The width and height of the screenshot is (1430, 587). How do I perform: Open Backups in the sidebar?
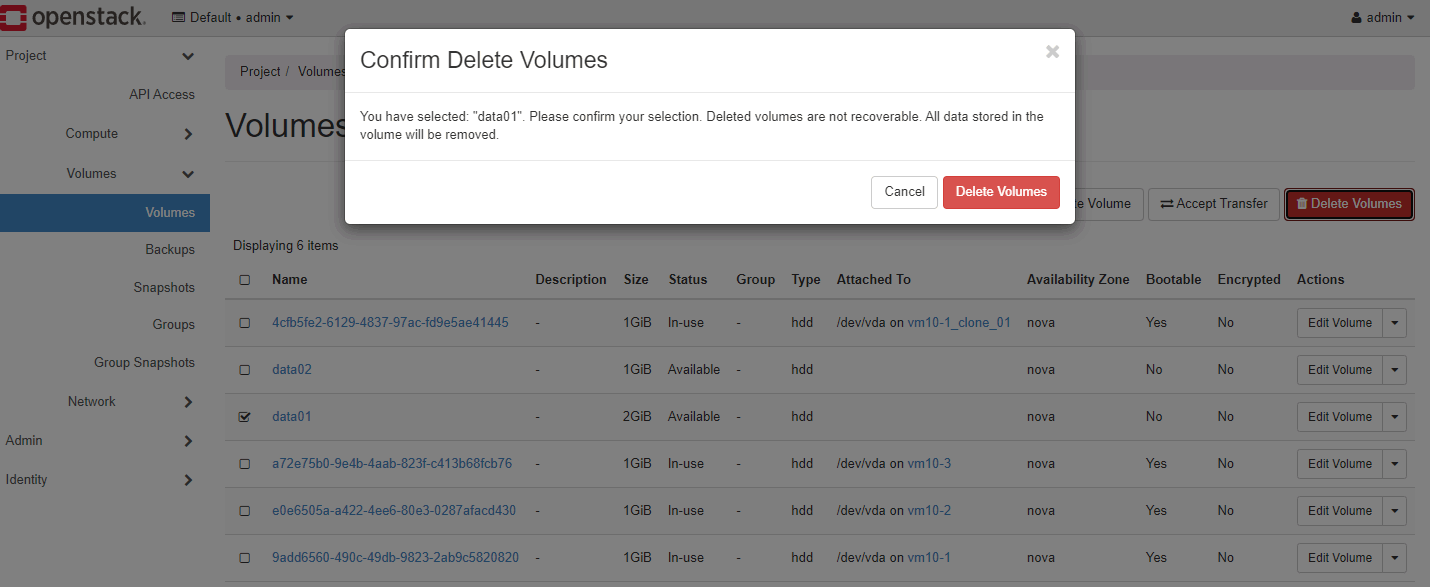[170, 250]
